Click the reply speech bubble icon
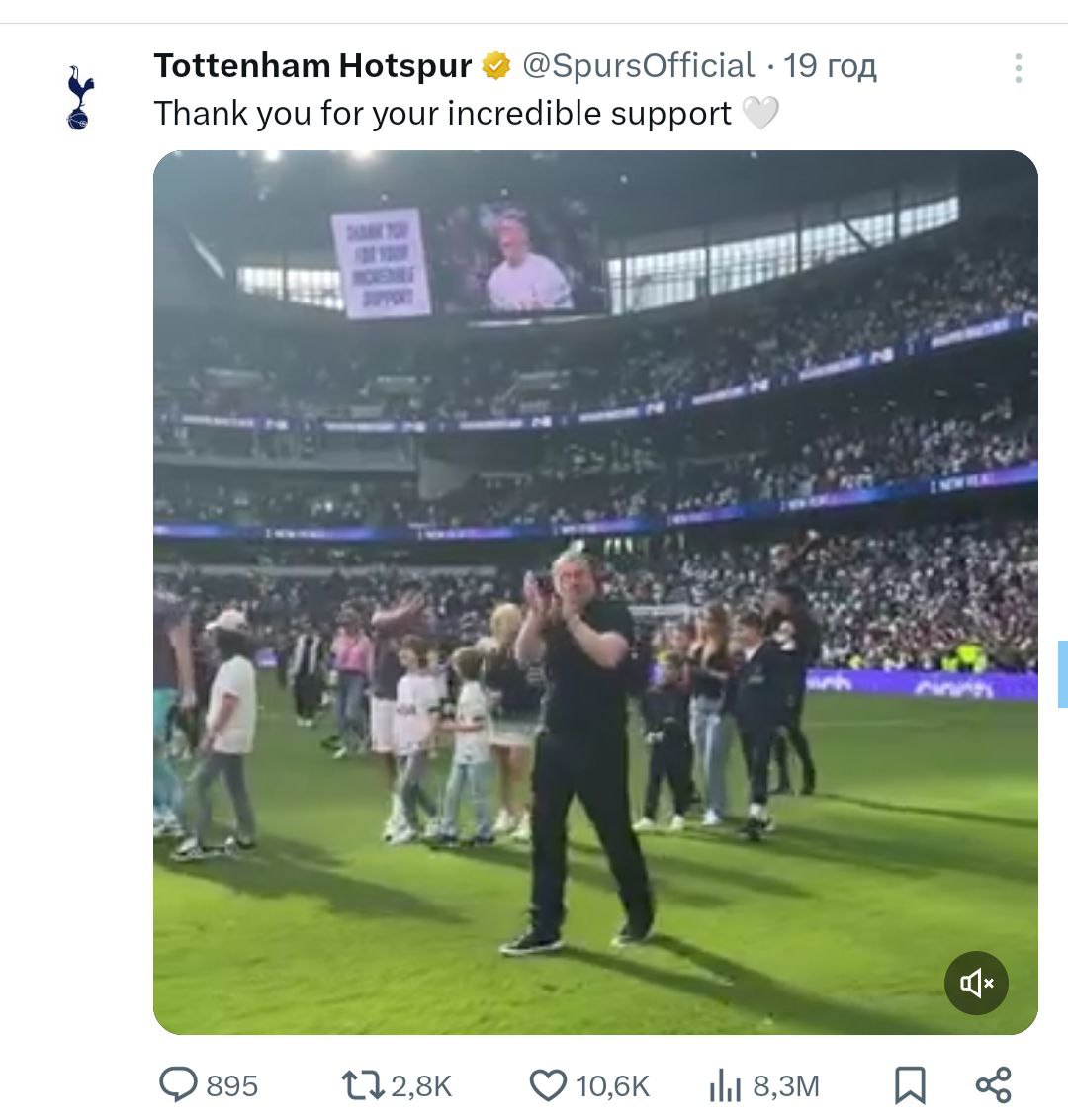Screen dimensions: 1068x1120 point(179,1084)
